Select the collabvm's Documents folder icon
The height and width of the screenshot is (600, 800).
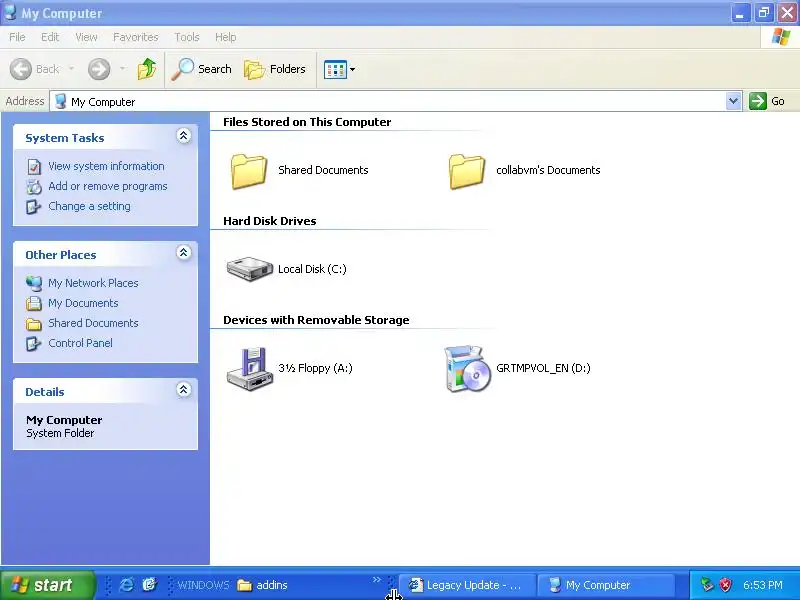(x=467, y=171)
